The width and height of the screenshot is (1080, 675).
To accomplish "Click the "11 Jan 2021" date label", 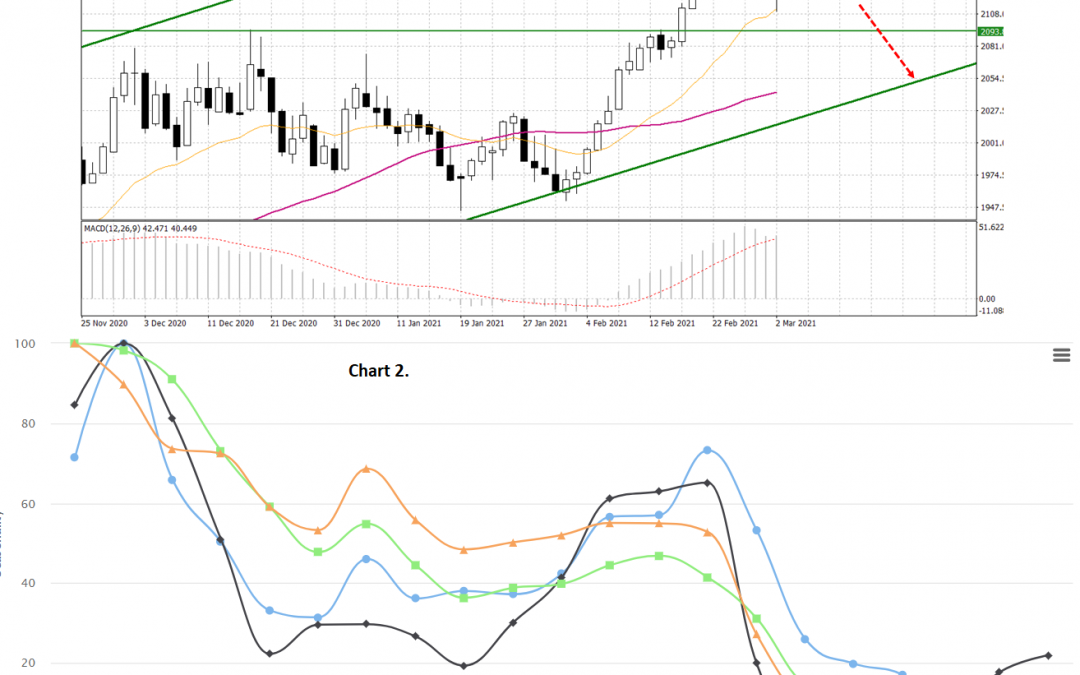I will 419,323.
